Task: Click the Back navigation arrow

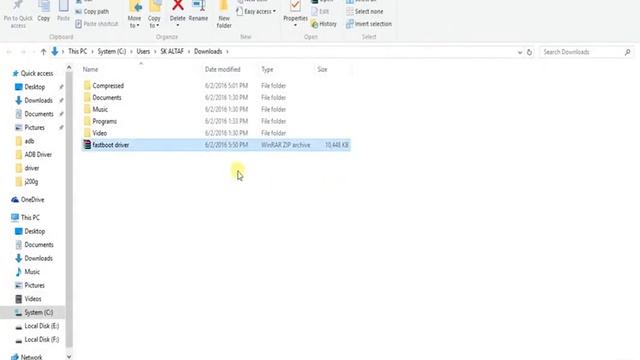Action: 9,52
